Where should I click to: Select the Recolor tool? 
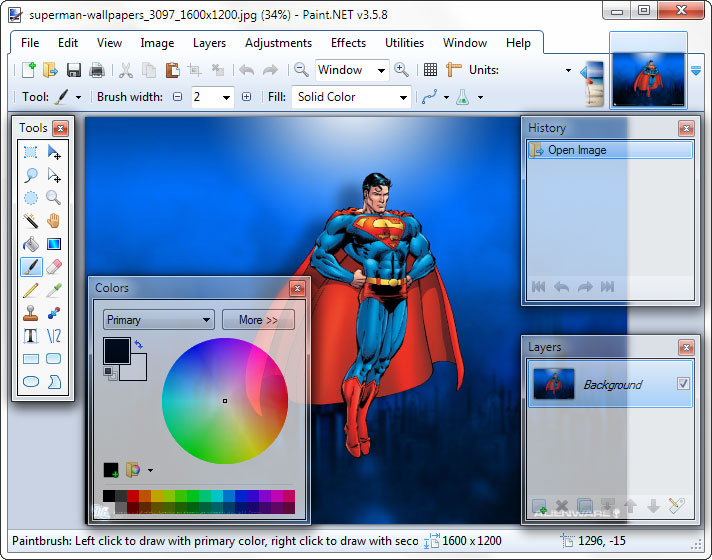[x=54, y=313]
